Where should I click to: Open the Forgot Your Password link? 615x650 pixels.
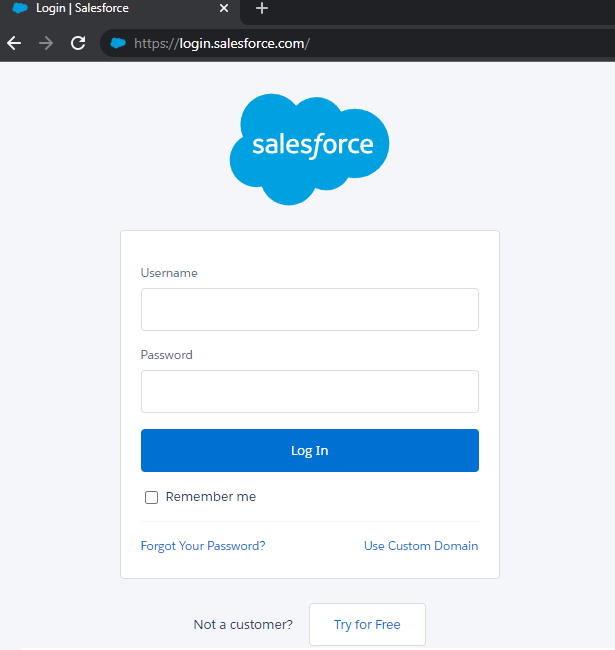203,546
